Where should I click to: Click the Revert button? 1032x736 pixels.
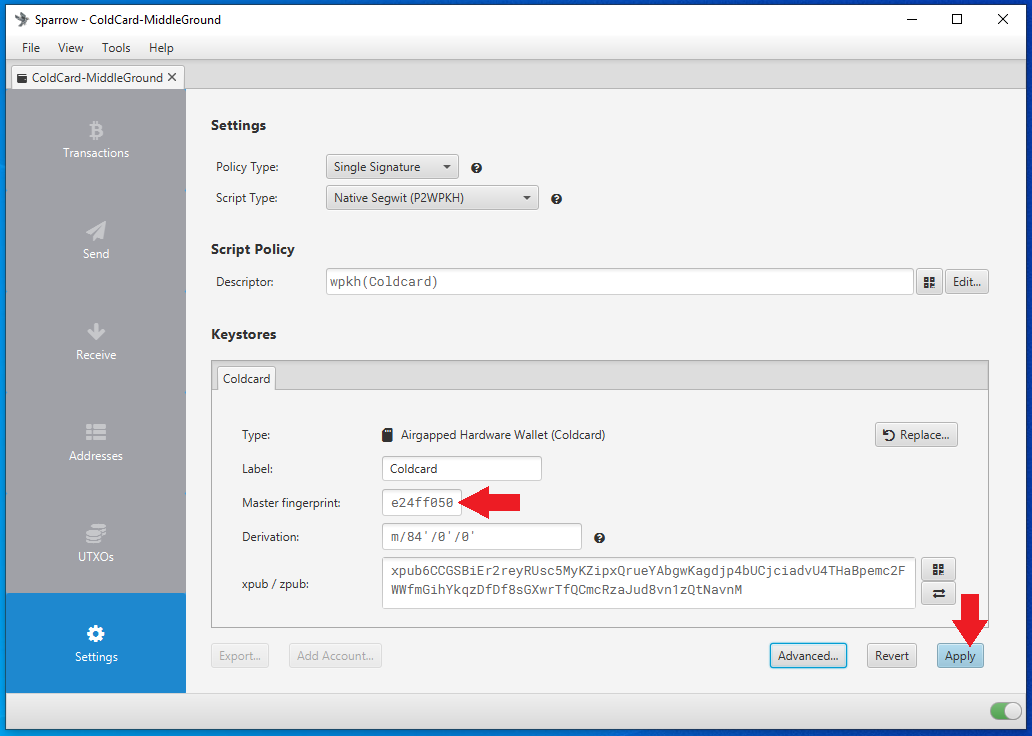pos(892,656)
